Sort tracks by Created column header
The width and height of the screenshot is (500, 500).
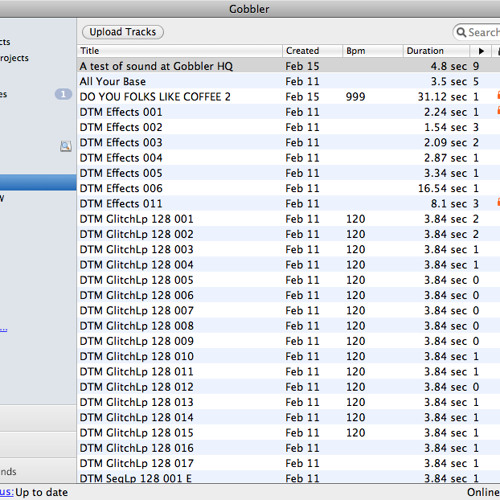(312, 51)
